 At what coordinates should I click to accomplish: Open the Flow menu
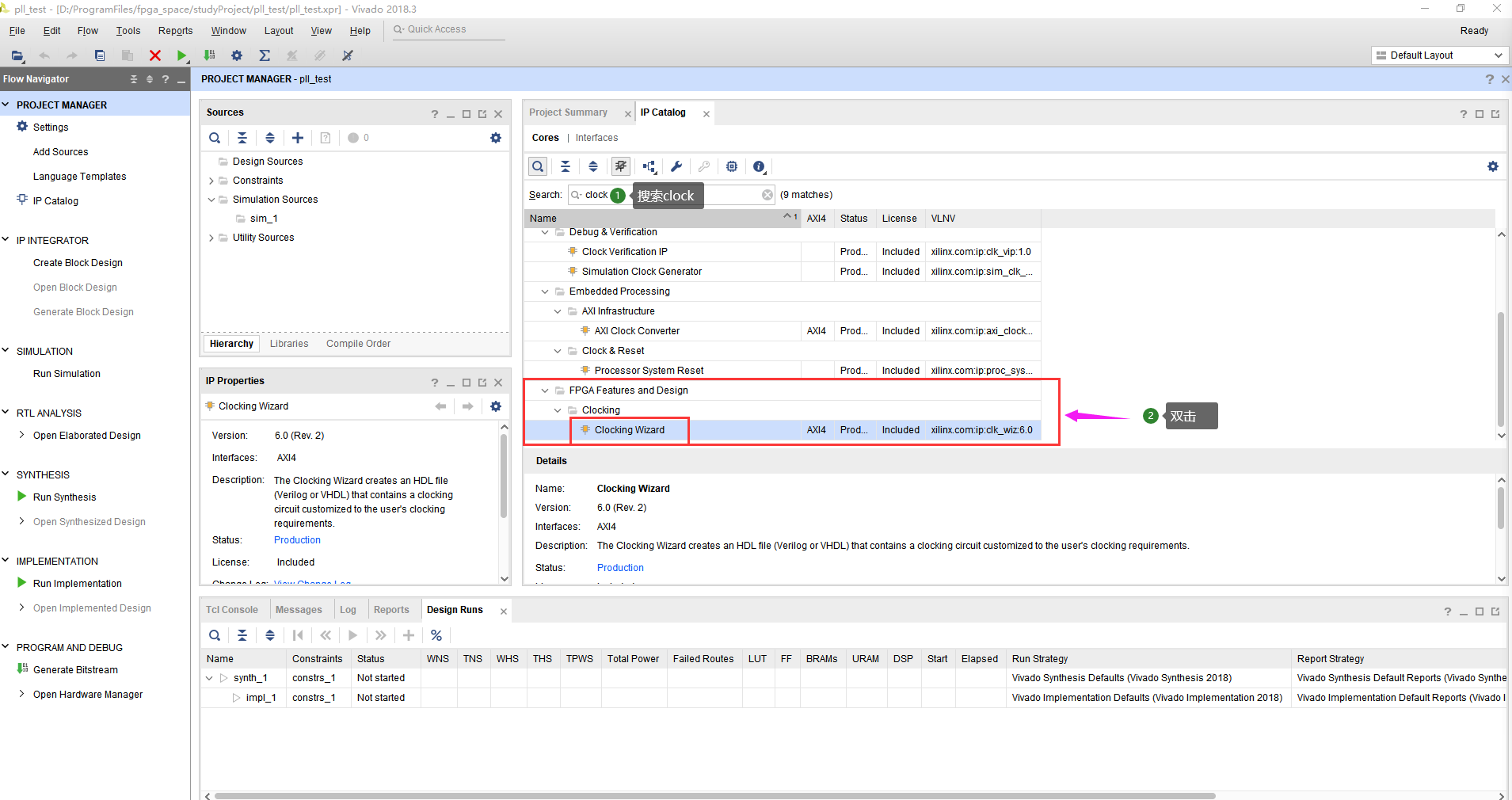(88, 31)
